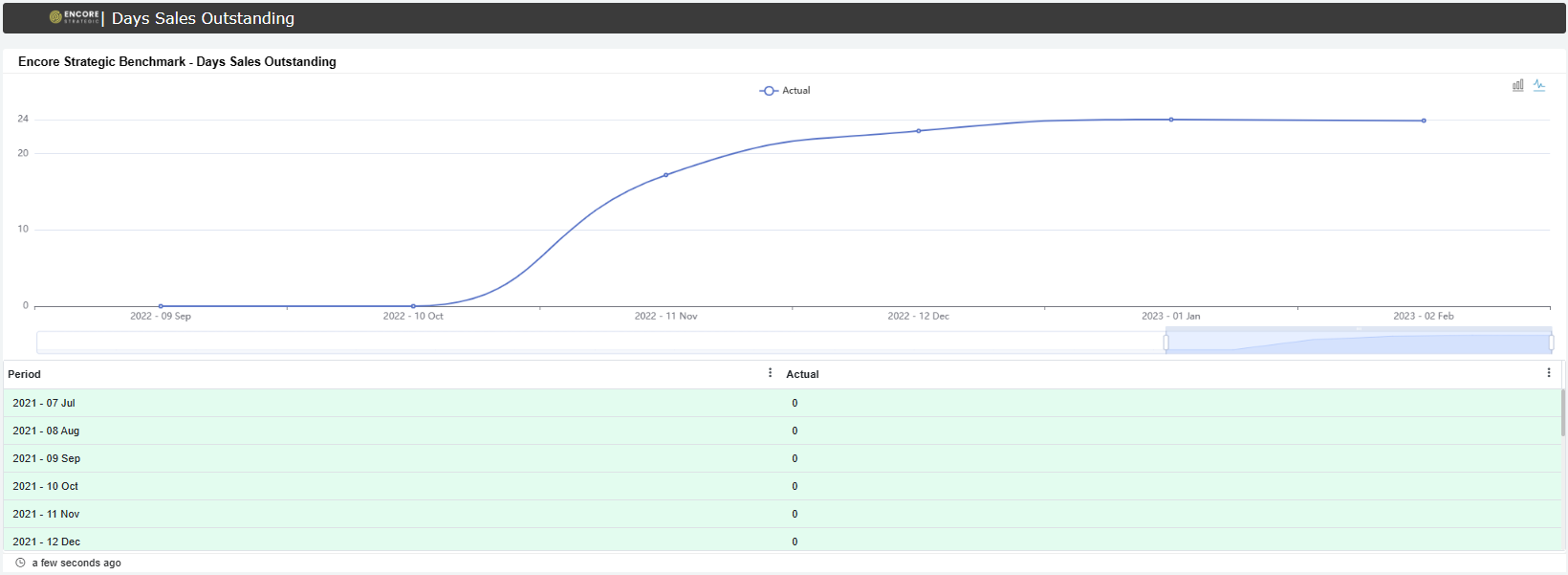The image size is (1568, 575).
Task: Click the 2022 - 12 Dec data point
Action: coord(919,131)
